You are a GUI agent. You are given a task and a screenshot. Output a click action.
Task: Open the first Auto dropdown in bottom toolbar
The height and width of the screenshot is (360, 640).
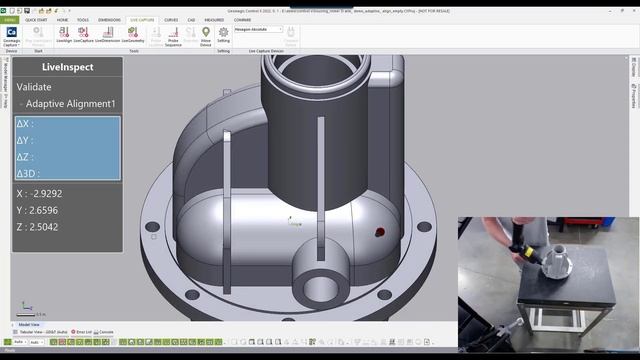coord(20,342)
